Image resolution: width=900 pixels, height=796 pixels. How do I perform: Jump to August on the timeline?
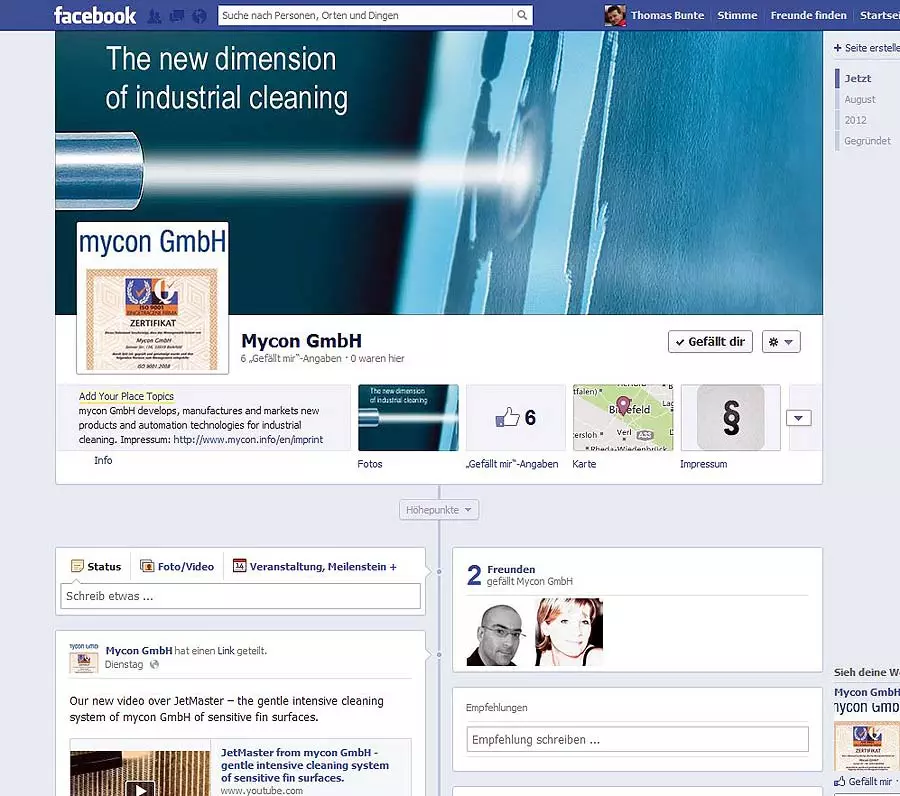[860, 99]
